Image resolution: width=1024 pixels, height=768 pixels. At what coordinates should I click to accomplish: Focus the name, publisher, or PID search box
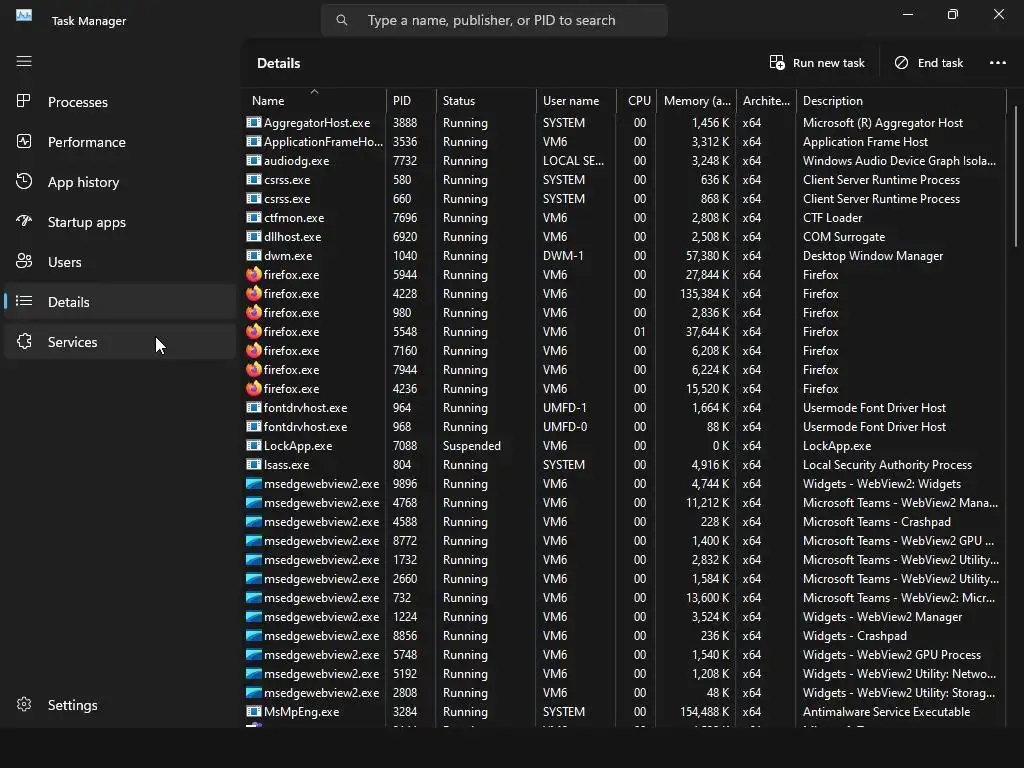(x=494, y=20)
